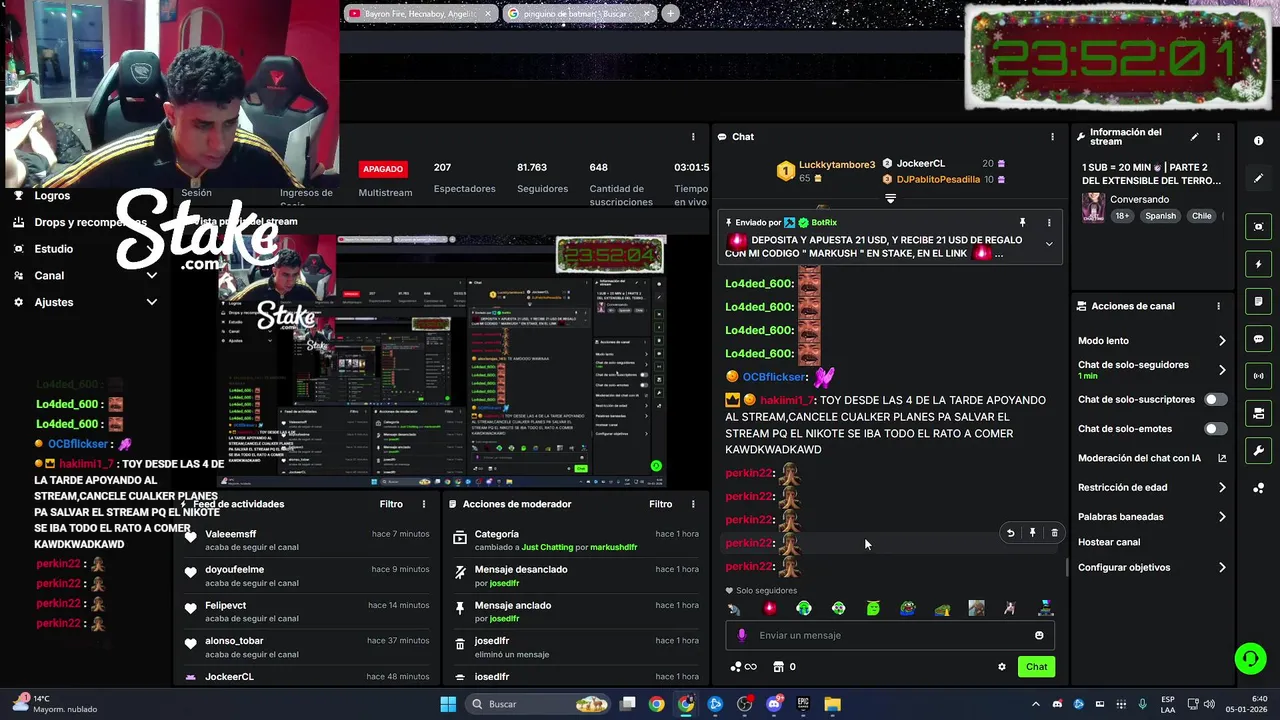Toggle Chat de solo-emotes switch
The image size is (1280, 720).
click(1215, 429)
